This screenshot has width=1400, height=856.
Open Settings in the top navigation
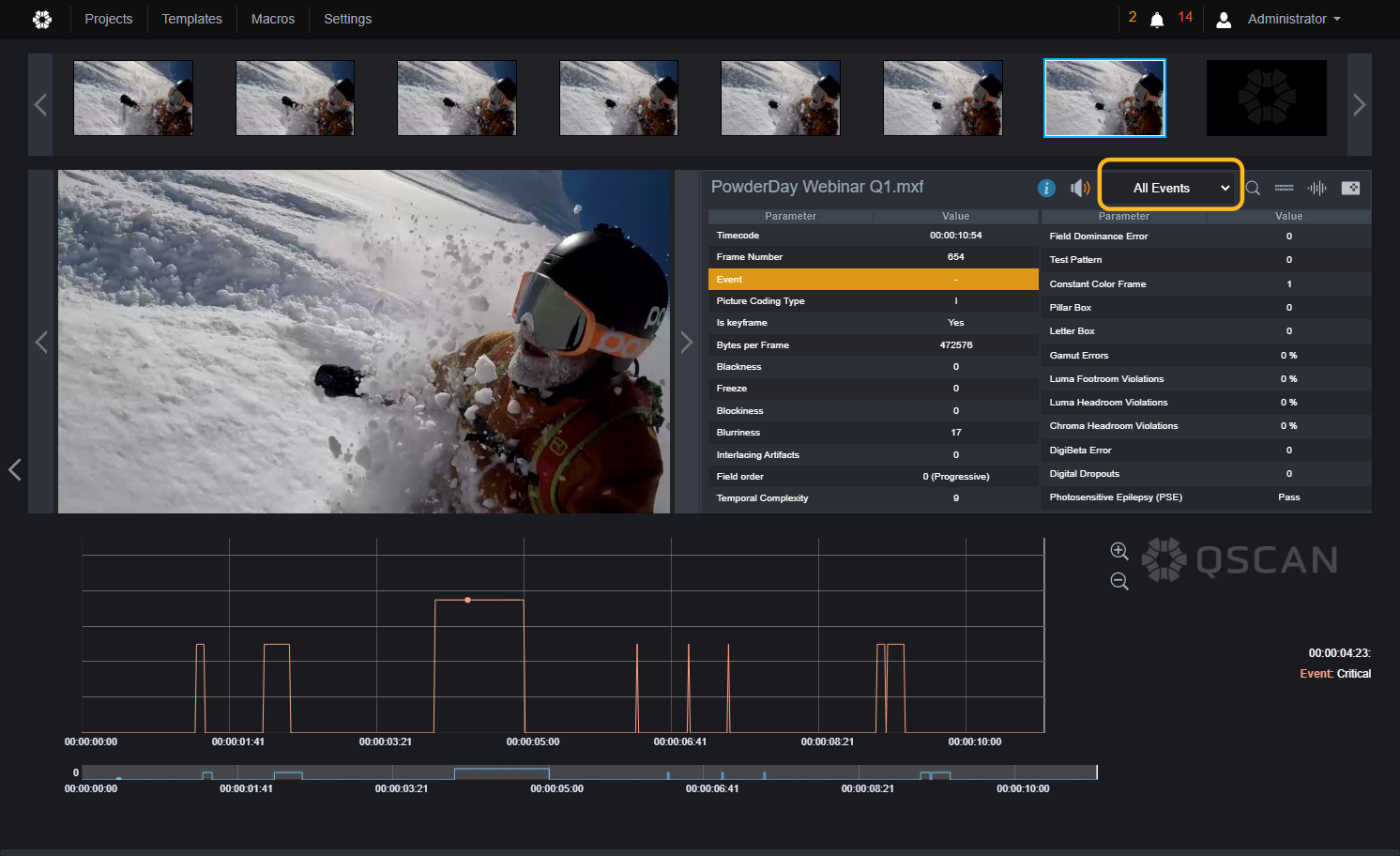[347, 19]
